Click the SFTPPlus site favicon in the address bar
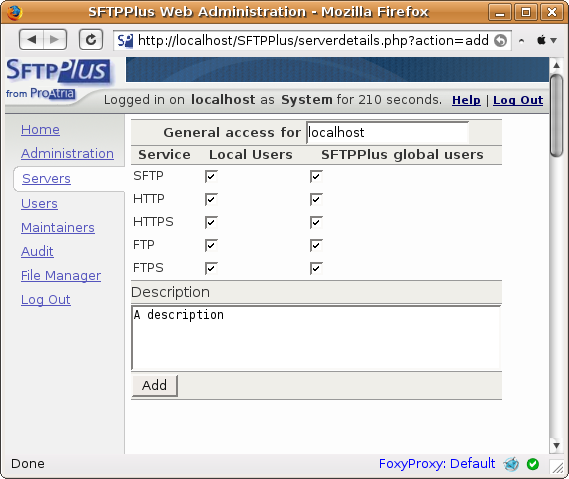 point(125,41)
